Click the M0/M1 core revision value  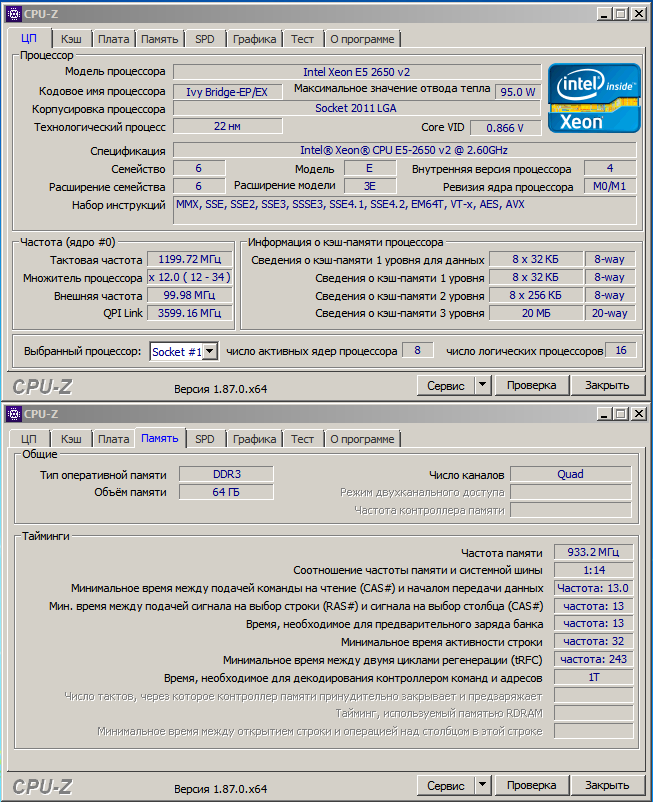tap(610, 186)
